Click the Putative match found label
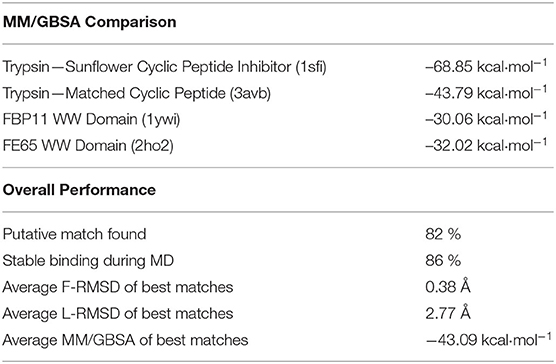556x364 pixels. point(74,234)
